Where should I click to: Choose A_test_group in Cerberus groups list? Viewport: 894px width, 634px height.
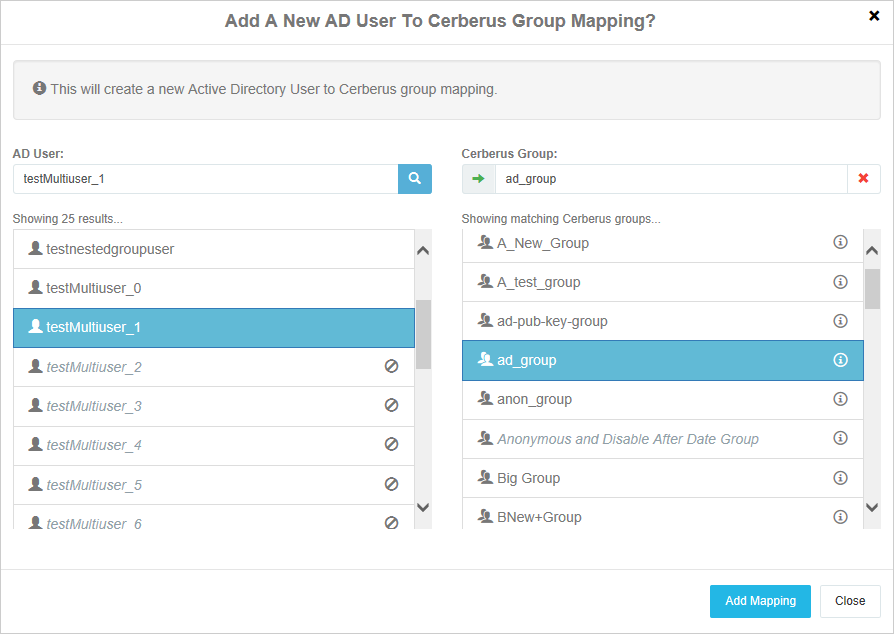539,282
